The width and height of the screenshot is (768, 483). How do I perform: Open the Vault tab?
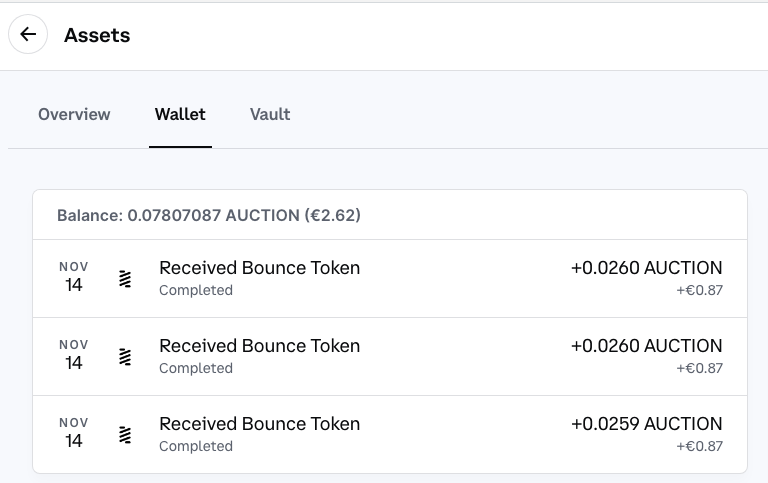270,115
